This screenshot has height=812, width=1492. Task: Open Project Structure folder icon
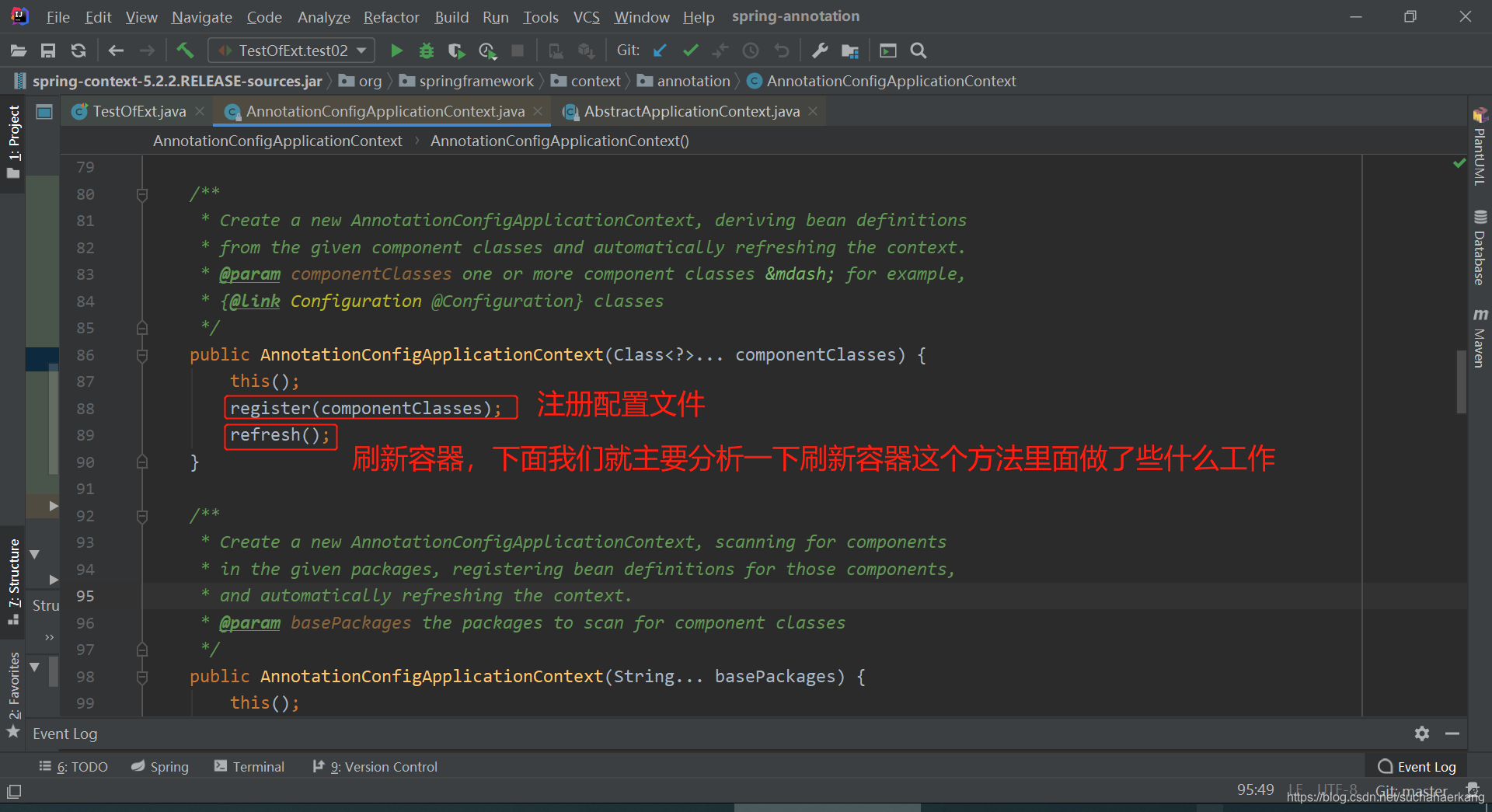coord(850,51)
